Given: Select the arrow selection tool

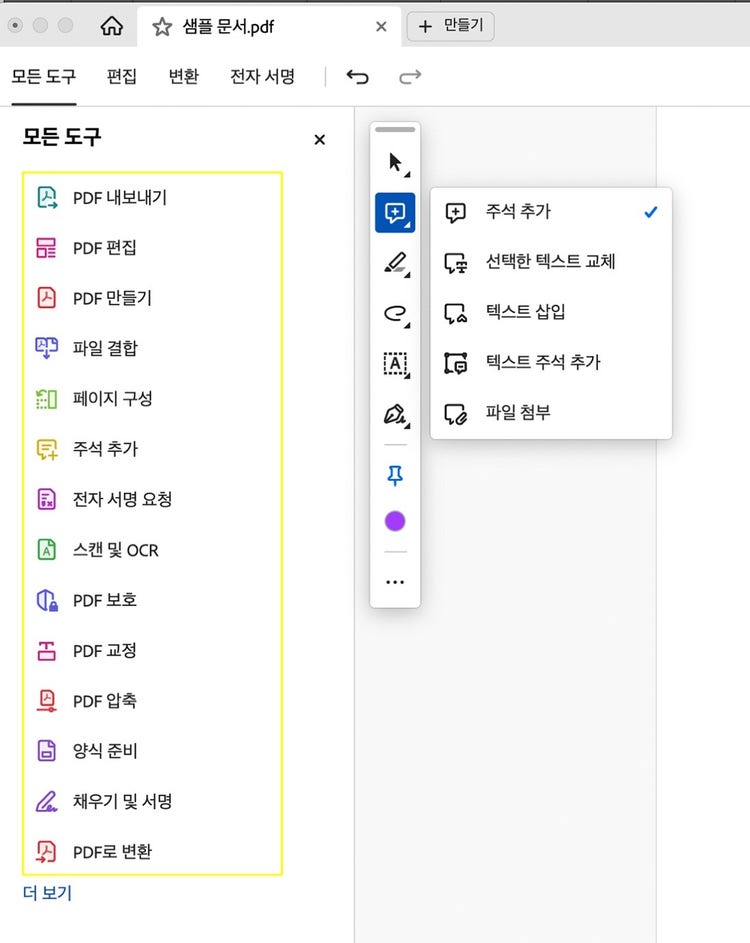Looking at the screenshot, I should tap(395, 162).
